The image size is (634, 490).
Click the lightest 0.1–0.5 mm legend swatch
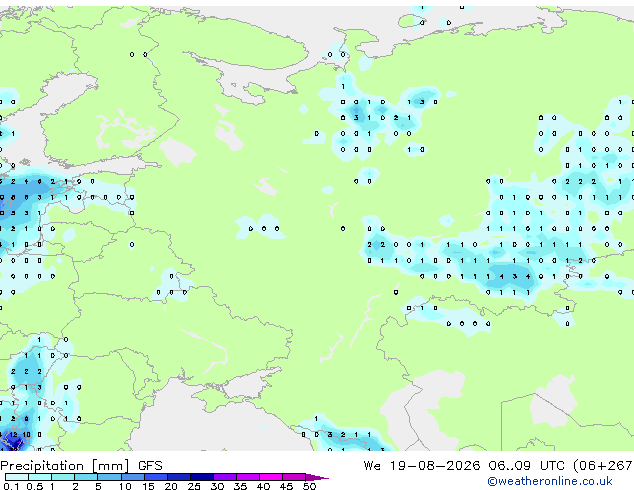click(x=17, y=477)
